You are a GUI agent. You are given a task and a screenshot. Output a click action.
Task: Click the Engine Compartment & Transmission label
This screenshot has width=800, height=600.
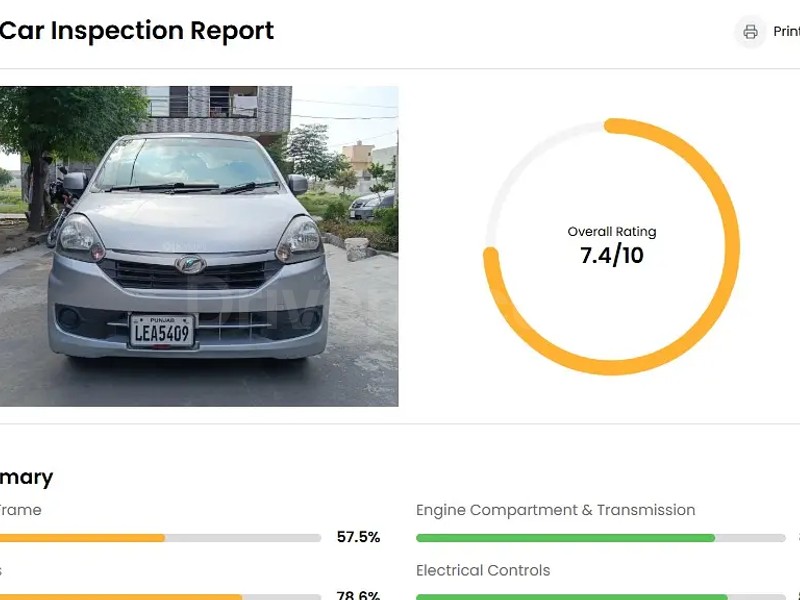(555, 510)
